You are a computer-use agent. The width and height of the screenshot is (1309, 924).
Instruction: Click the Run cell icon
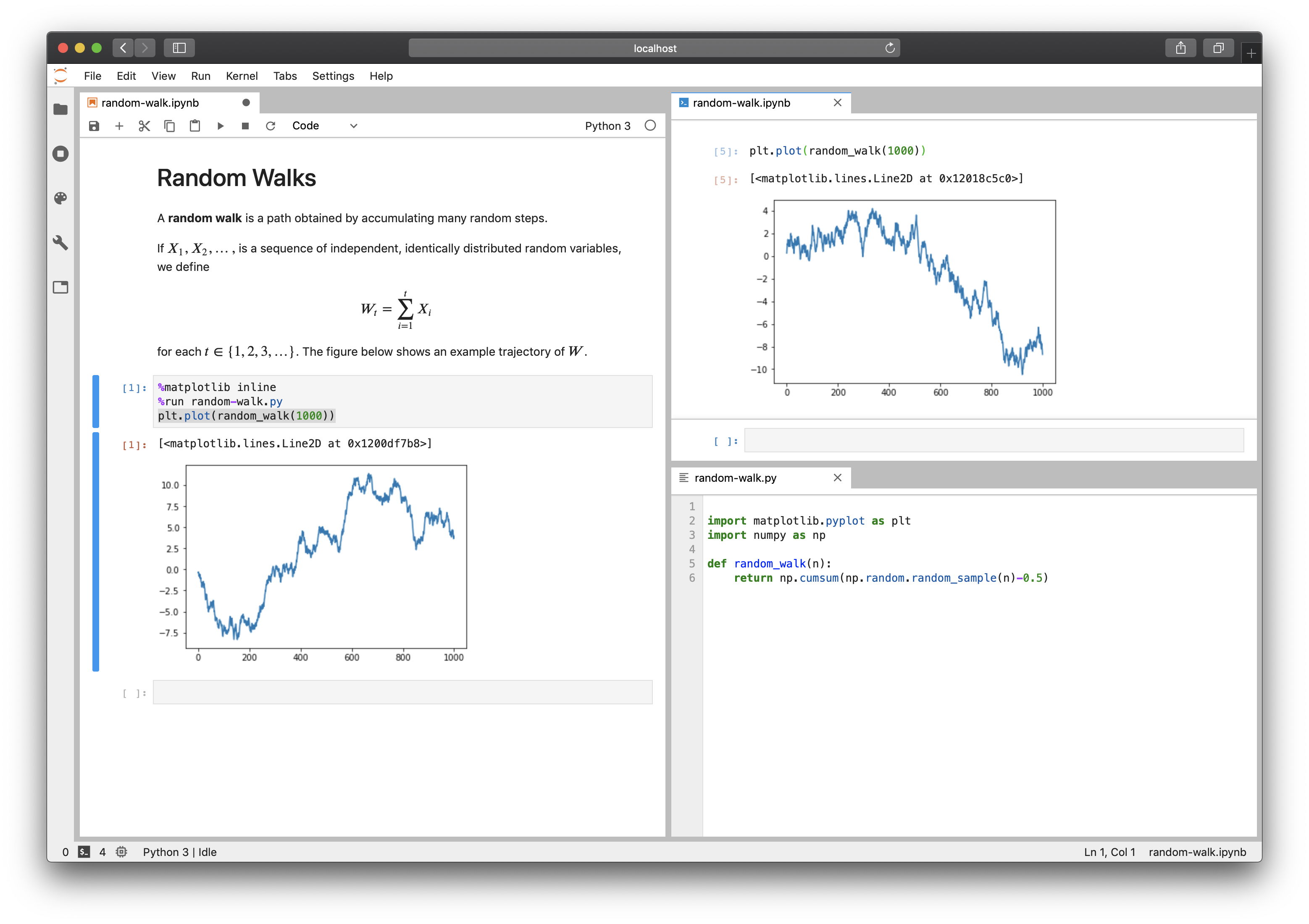click(x=218, y=125)
